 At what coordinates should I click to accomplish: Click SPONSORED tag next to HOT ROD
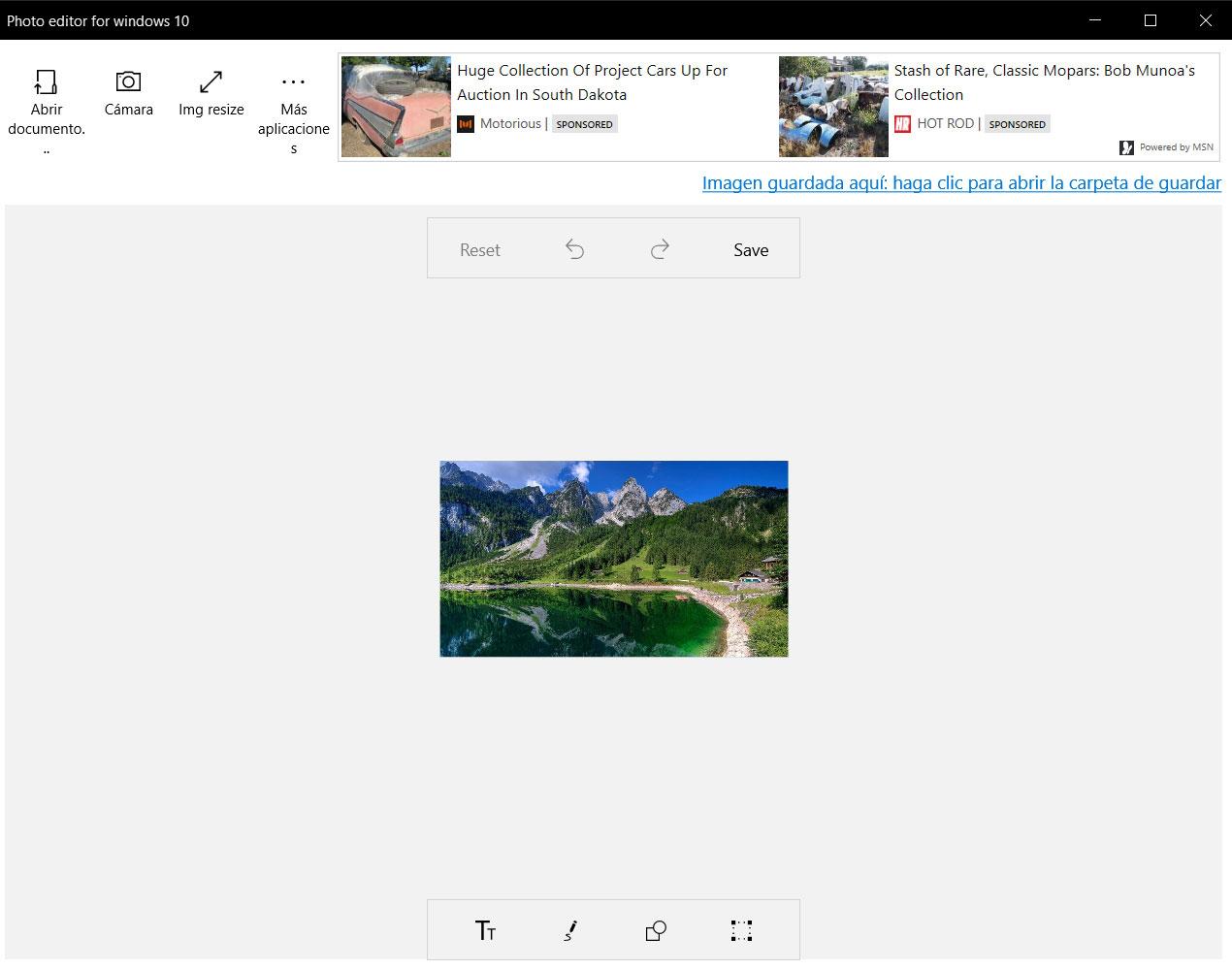(1017, 124)
